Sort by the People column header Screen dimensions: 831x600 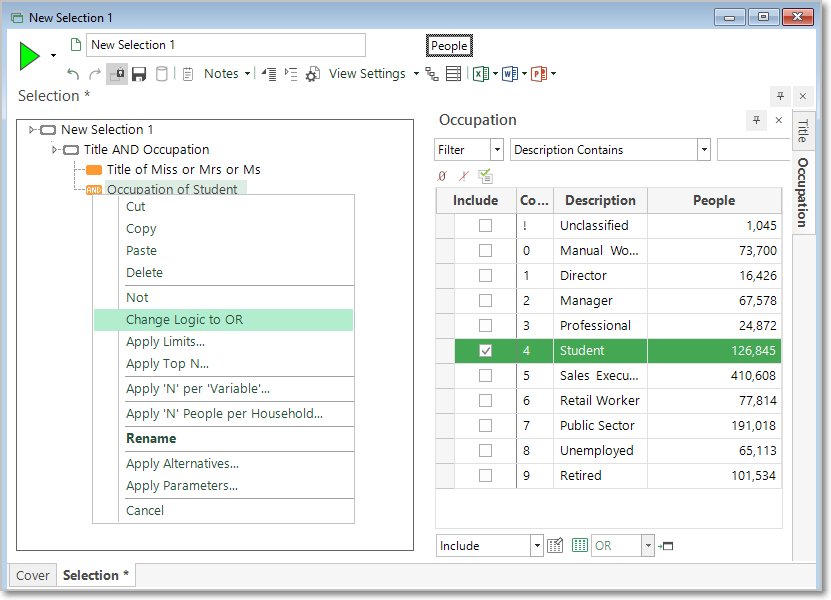714,200
